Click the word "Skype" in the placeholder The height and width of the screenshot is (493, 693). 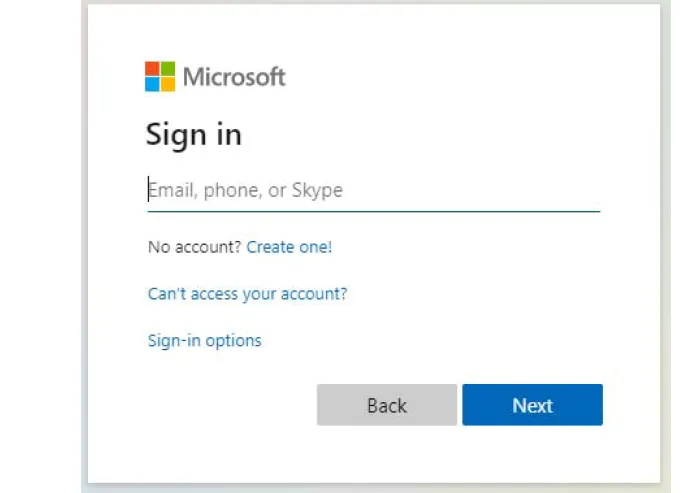click(317, 190)
